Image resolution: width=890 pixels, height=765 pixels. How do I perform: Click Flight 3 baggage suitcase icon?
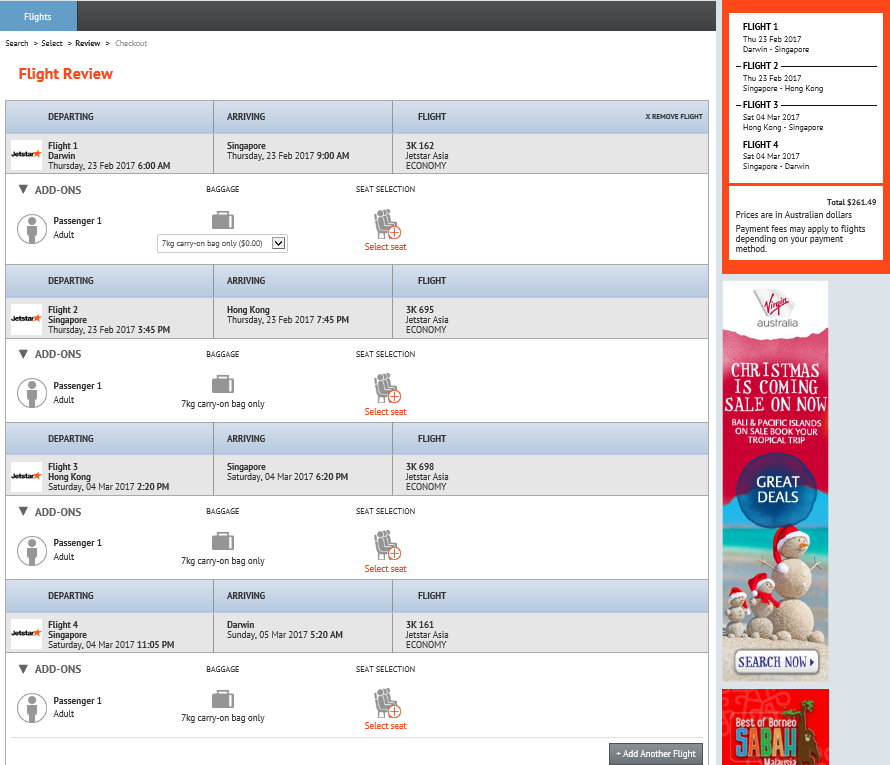(x=222, y=541)
